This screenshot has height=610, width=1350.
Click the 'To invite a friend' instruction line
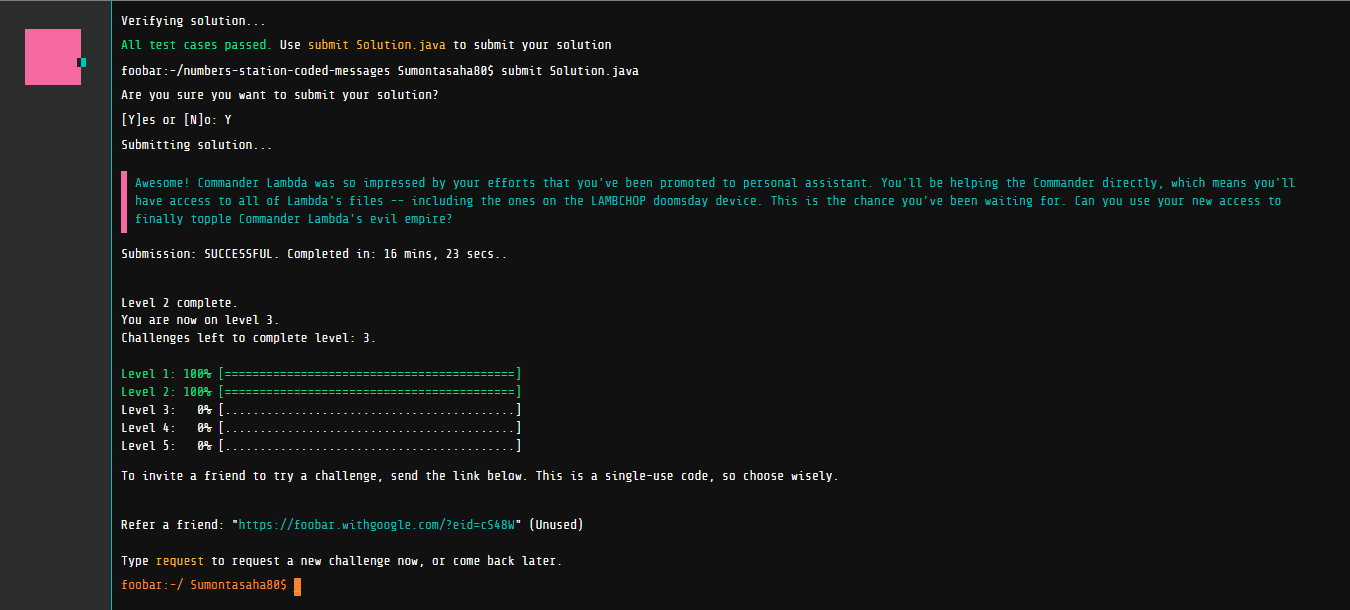480,476
